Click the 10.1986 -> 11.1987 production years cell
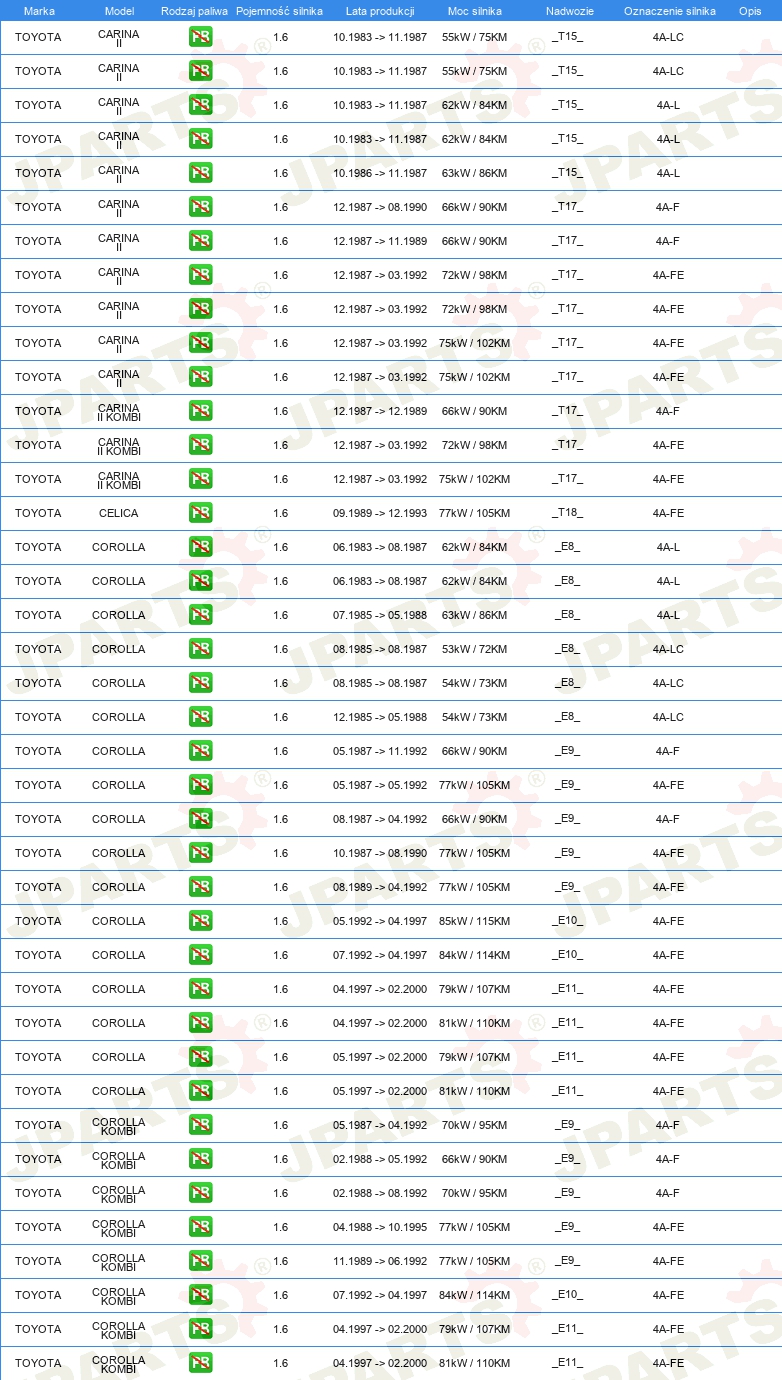 tap(380, 173)
